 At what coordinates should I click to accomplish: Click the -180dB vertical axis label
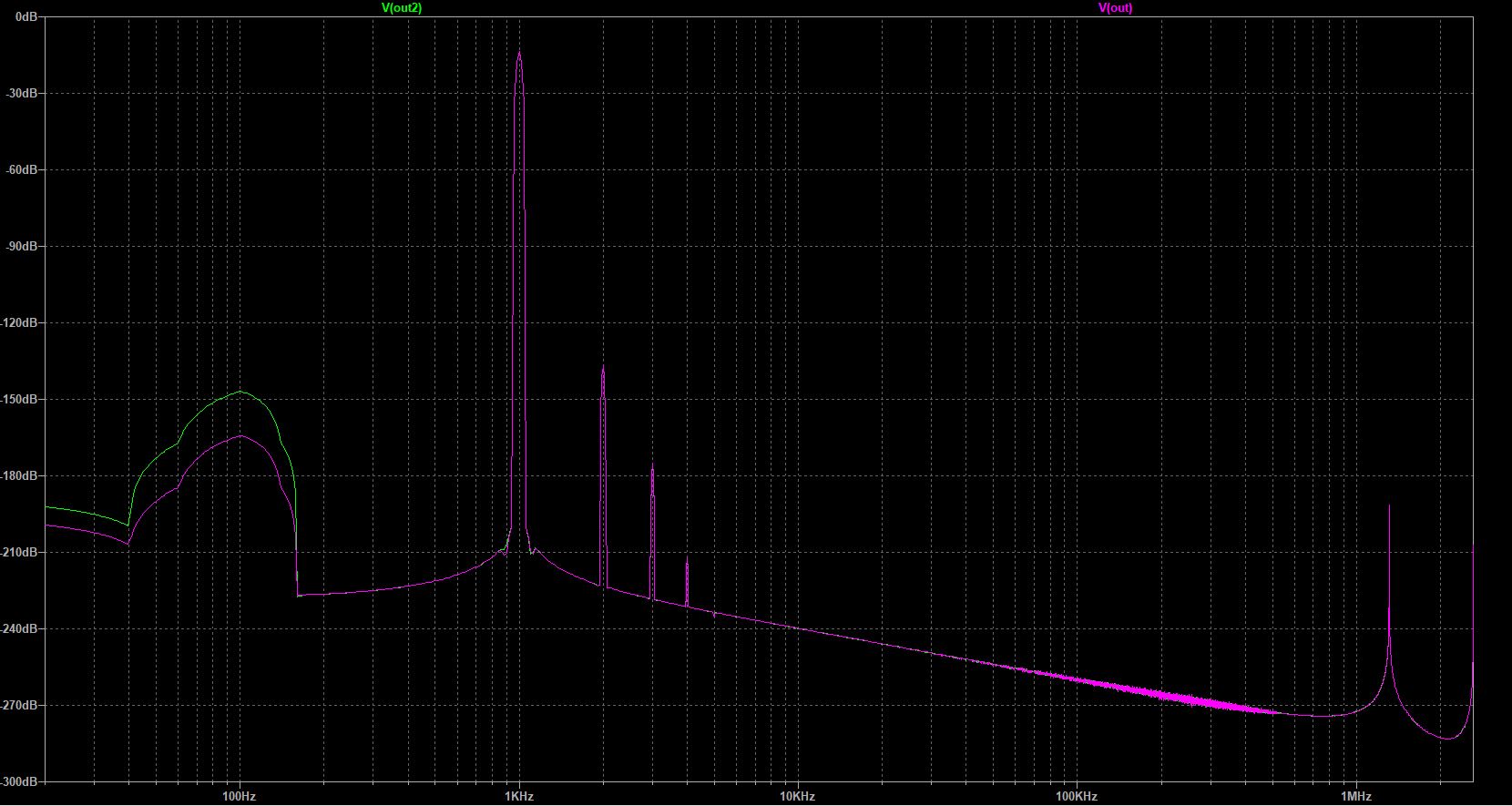(x=20, y=475)
